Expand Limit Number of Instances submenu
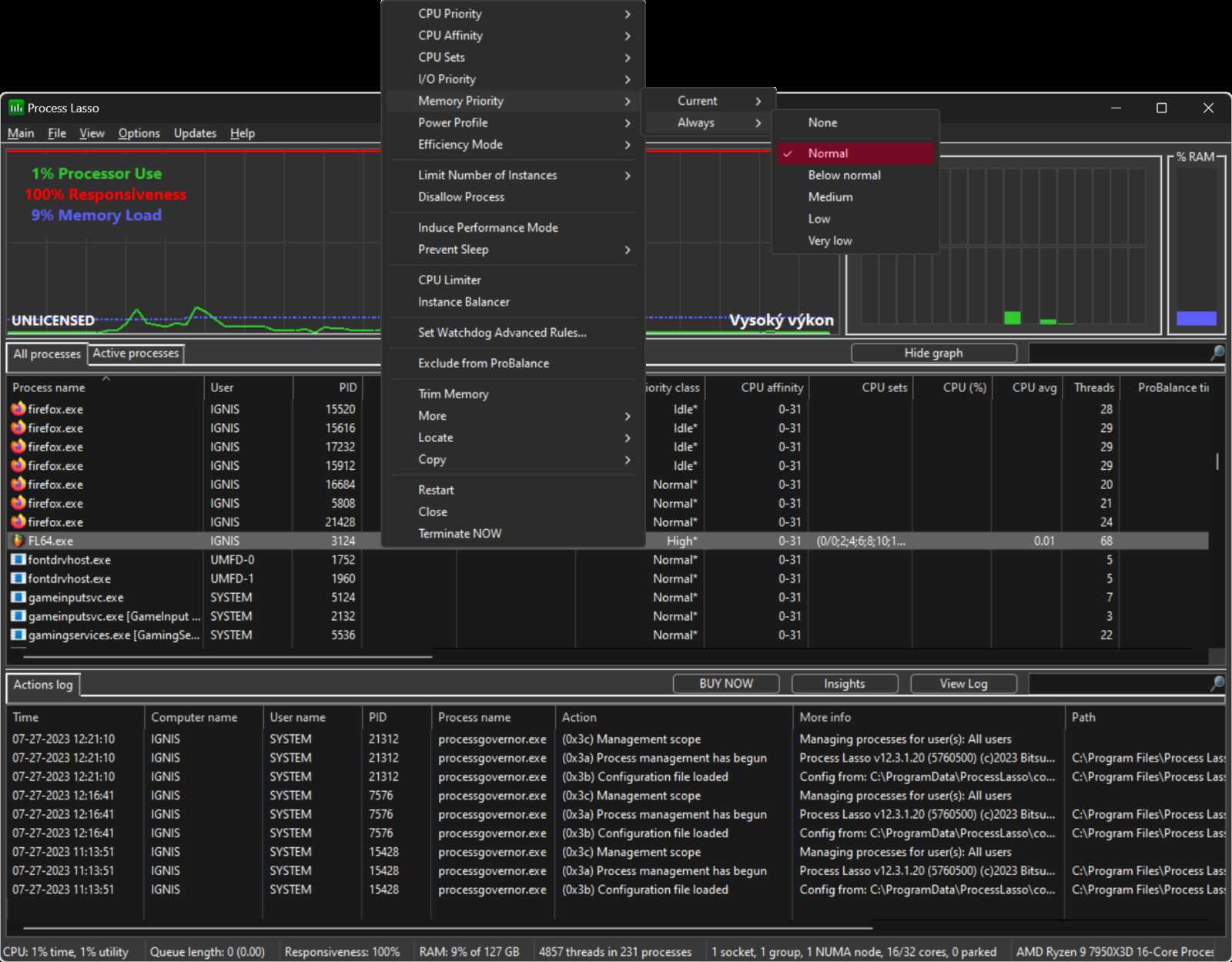This screenshot has width=1232, height=962. [x=514, y=175]
